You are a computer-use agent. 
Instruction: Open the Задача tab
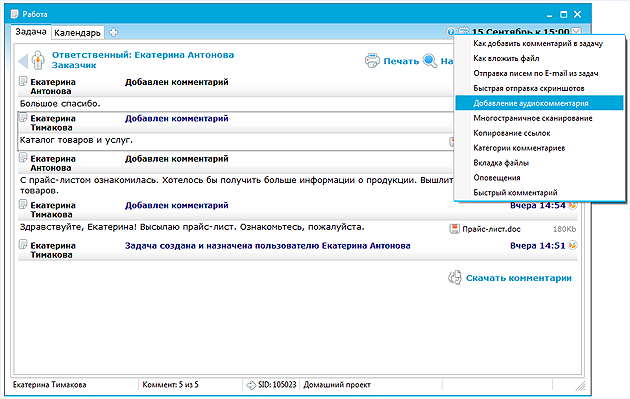[x=31, y=32]
